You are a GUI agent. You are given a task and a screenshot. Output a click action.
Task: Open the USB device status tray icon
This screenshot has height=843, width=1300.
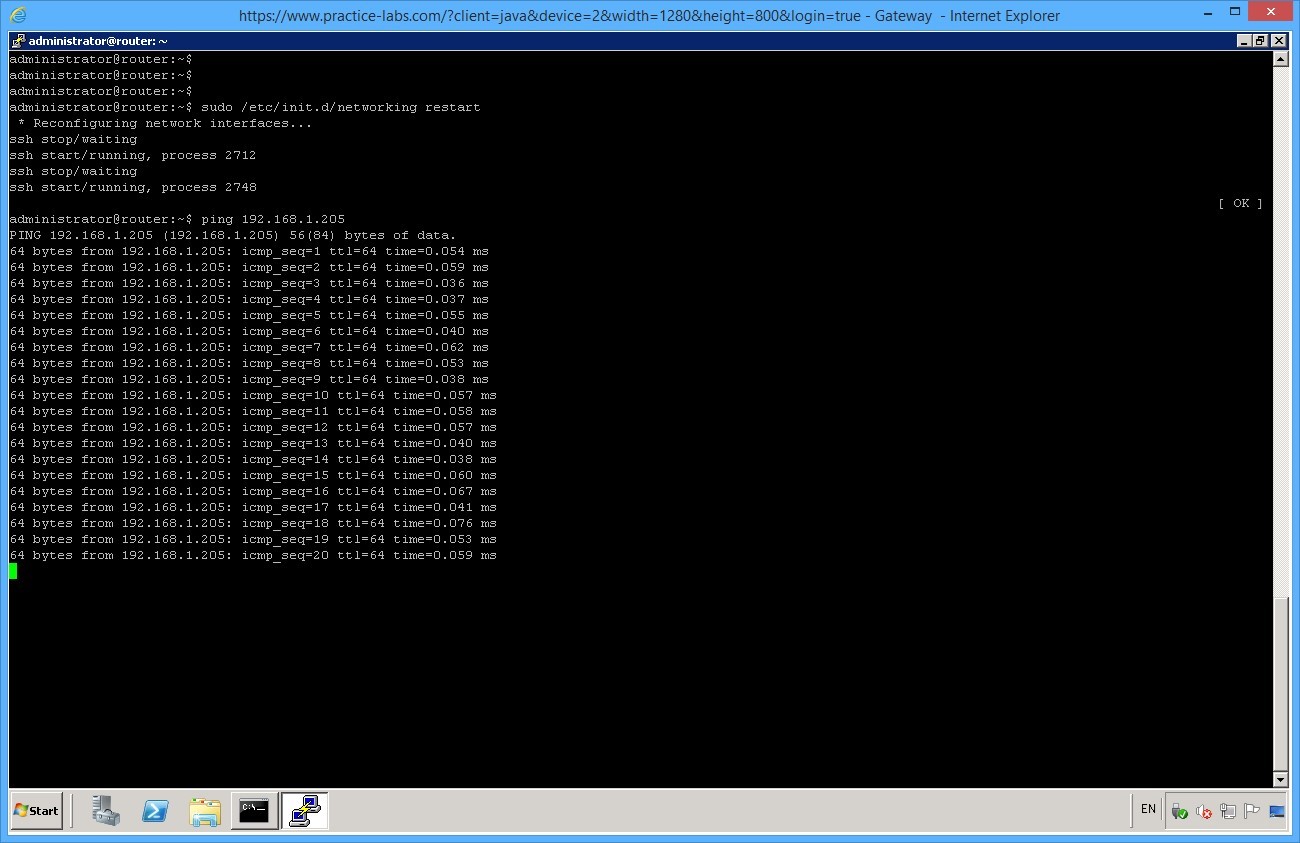coord(1179,811)
